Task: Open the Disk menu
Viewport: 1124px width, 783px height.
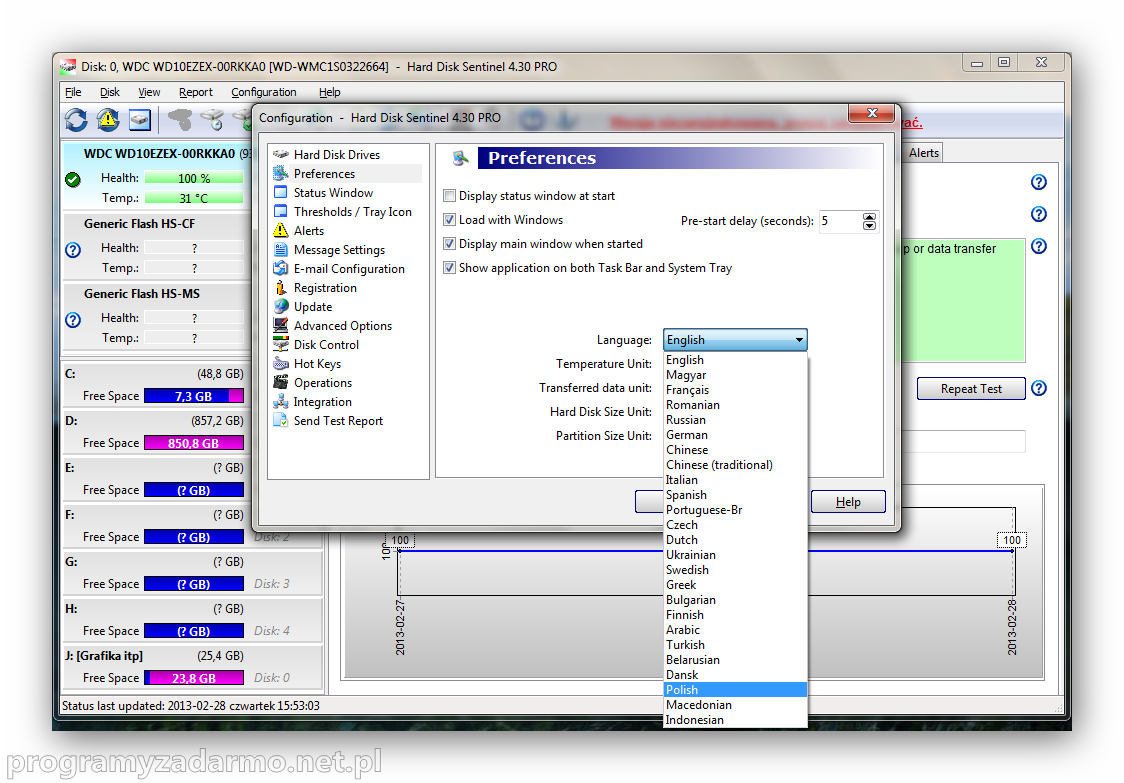Action: click(110, 92)
